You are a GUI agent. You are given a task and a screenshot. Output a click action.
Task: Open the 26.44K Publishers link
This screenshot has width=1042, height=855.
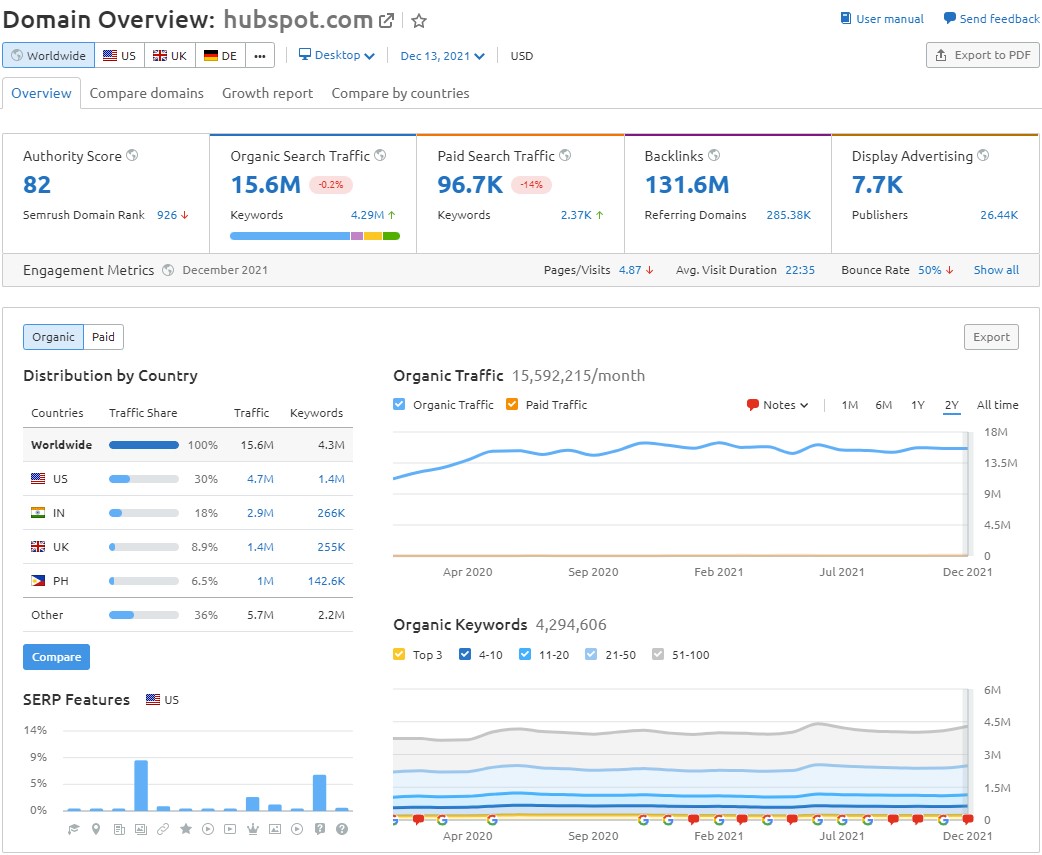coord(999,215)
